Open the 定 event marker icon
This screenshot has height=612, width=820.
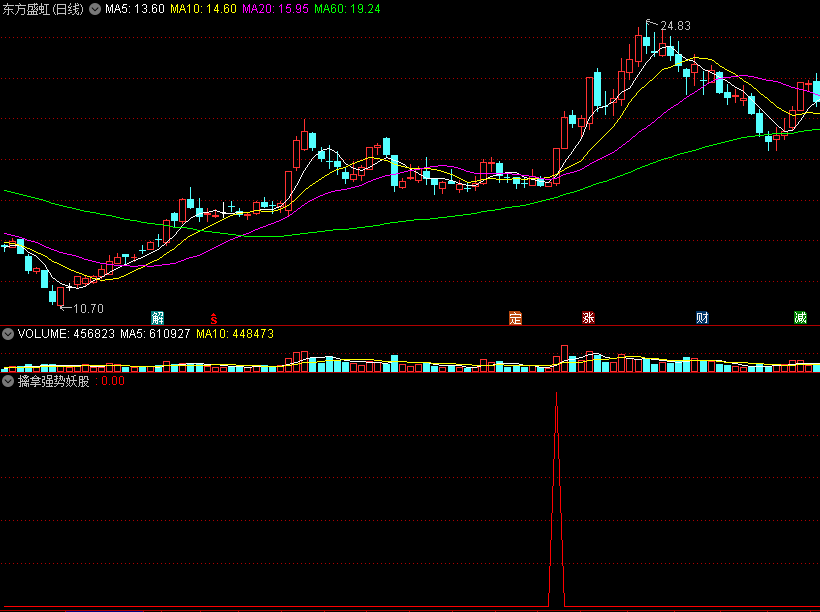pyautogui.click(x=515, y=318)
